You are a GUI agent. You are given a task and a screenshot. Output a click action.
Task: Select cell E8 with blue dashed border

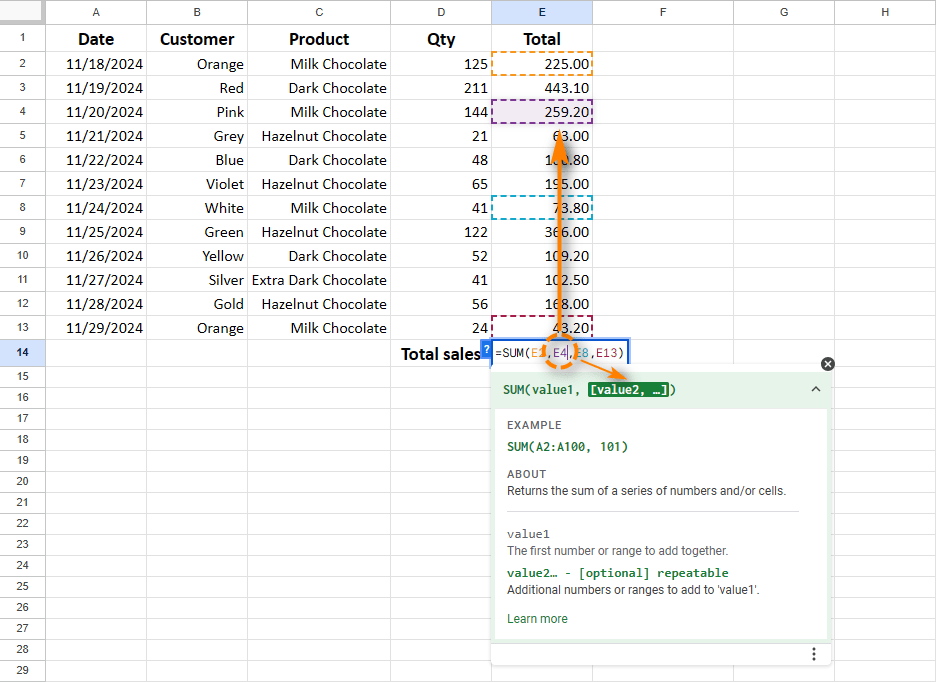[x=542, y=208]
